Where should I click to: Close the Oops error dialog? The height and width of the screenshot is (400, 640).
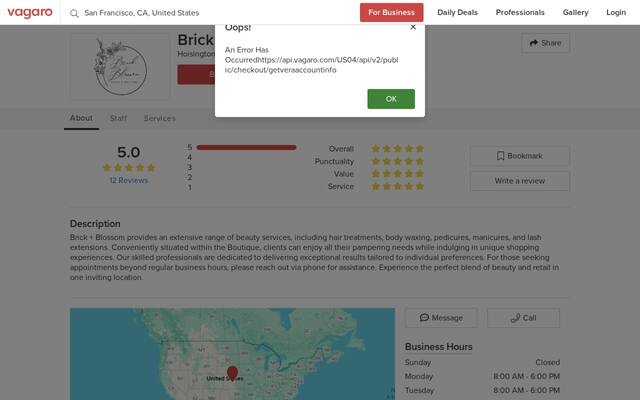413,27
